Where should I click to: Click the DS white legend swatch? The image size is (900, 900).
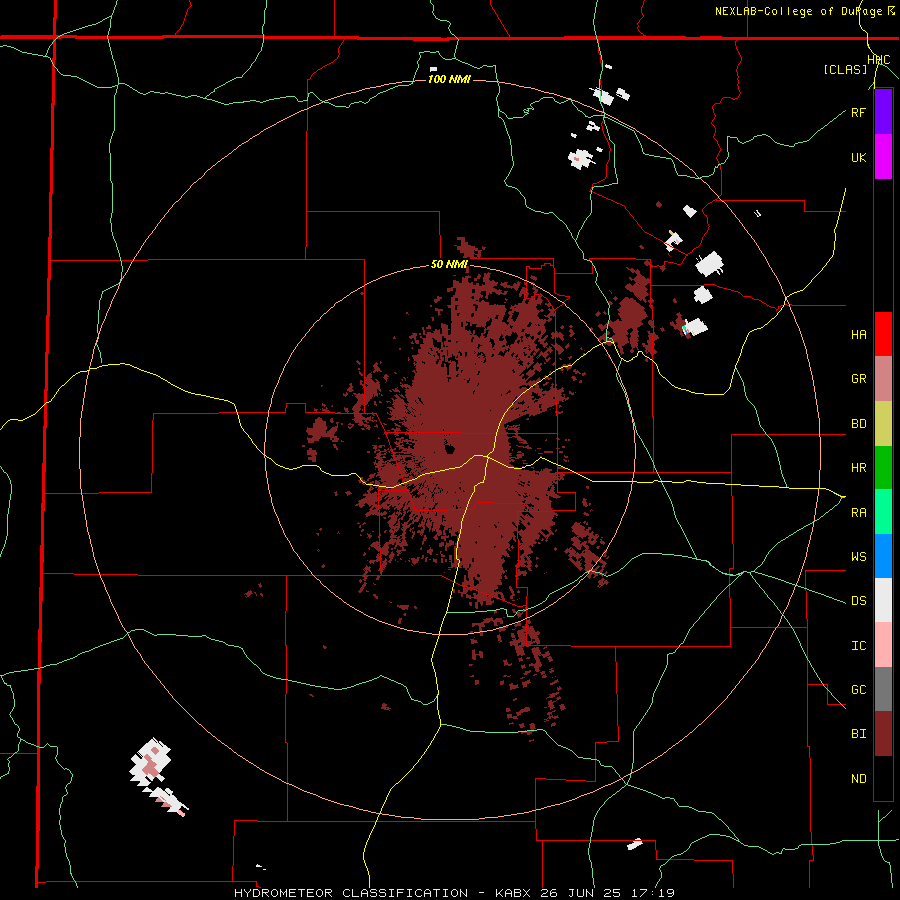pyautogui.click(x=883, y=600)
